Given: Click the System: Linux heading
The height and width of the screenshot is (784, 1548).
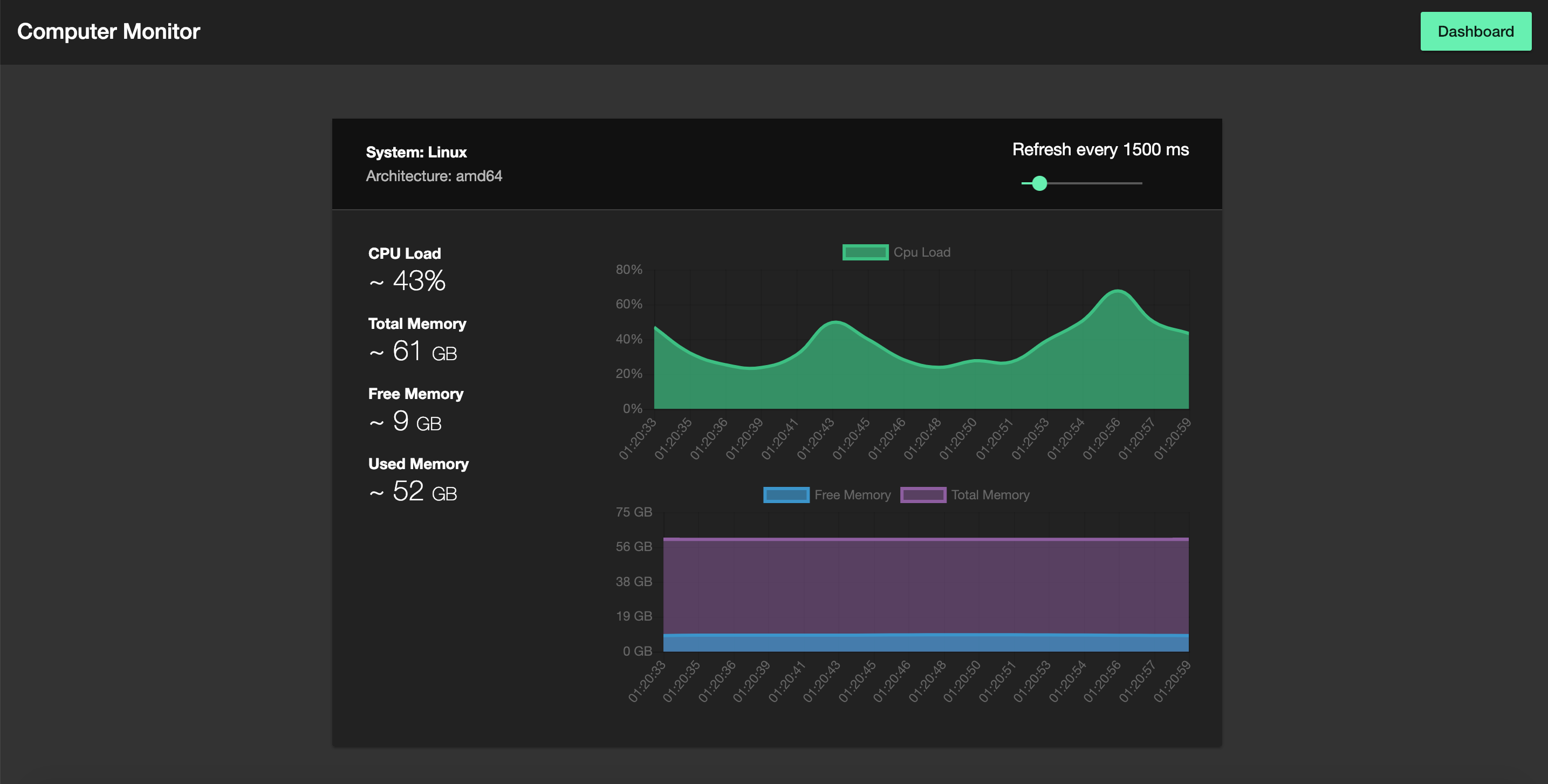Looking at the screenshot, I should (416, 152).
